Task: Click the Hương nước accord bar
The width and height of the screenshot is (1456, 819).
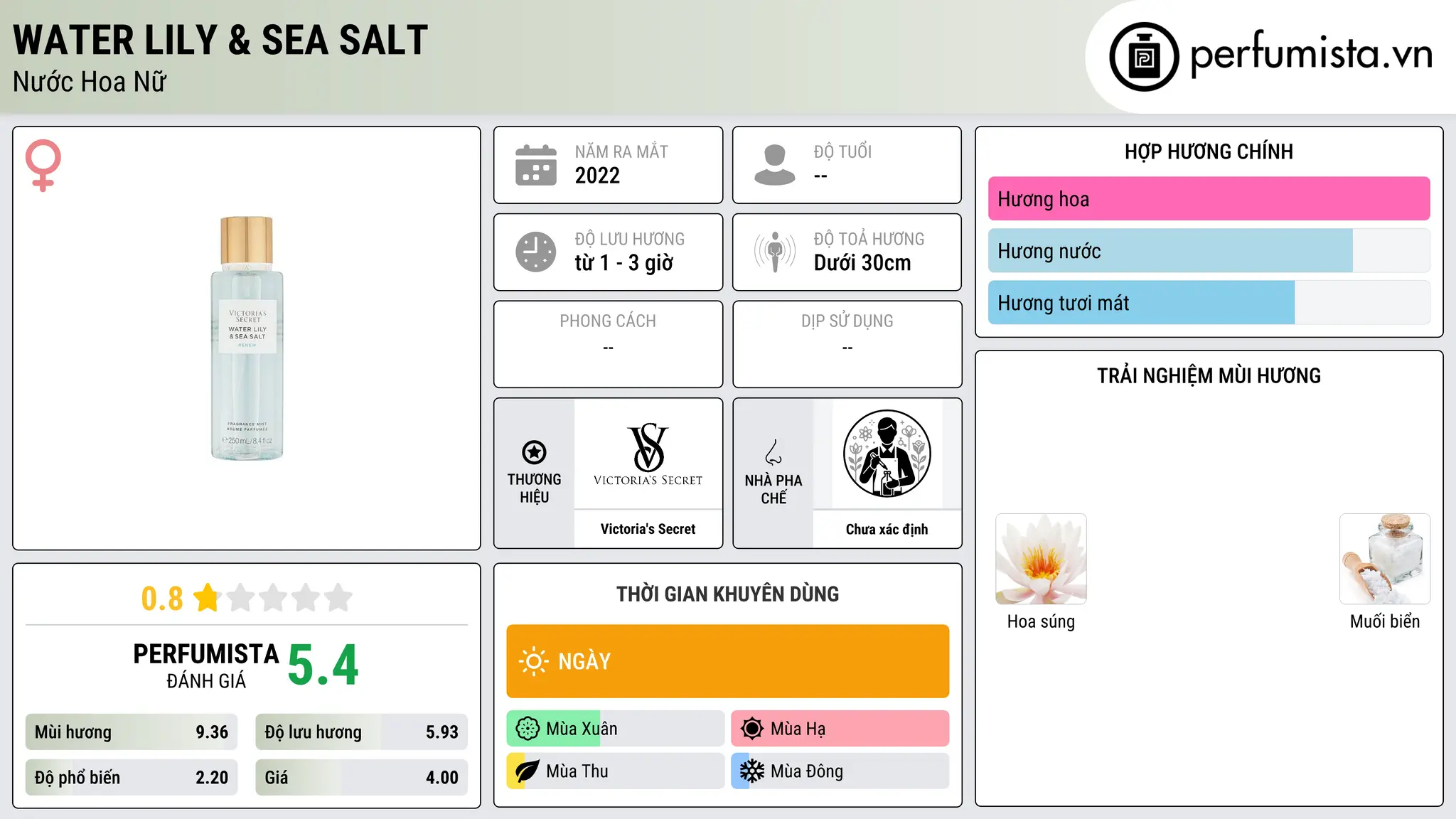Action: [x=1209, y=251]
